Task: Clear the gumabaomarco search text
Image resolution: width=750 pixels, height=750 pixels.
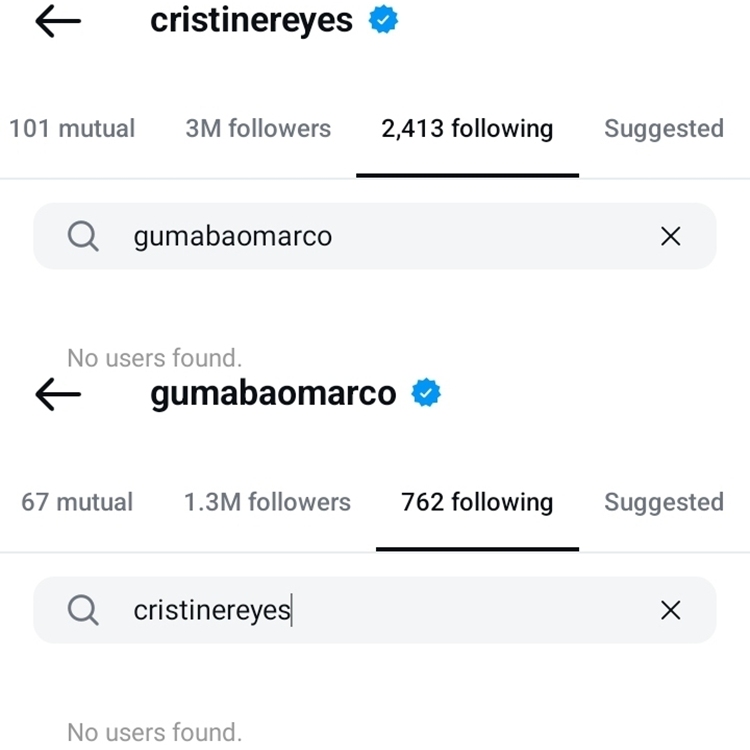Action: click(x=670, y=236)
